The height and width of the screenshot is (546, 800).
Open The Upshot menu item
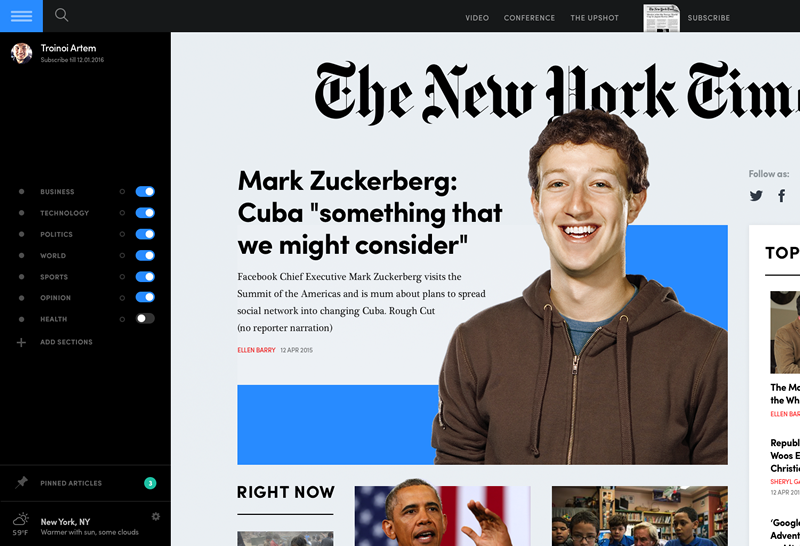point(594,18)
